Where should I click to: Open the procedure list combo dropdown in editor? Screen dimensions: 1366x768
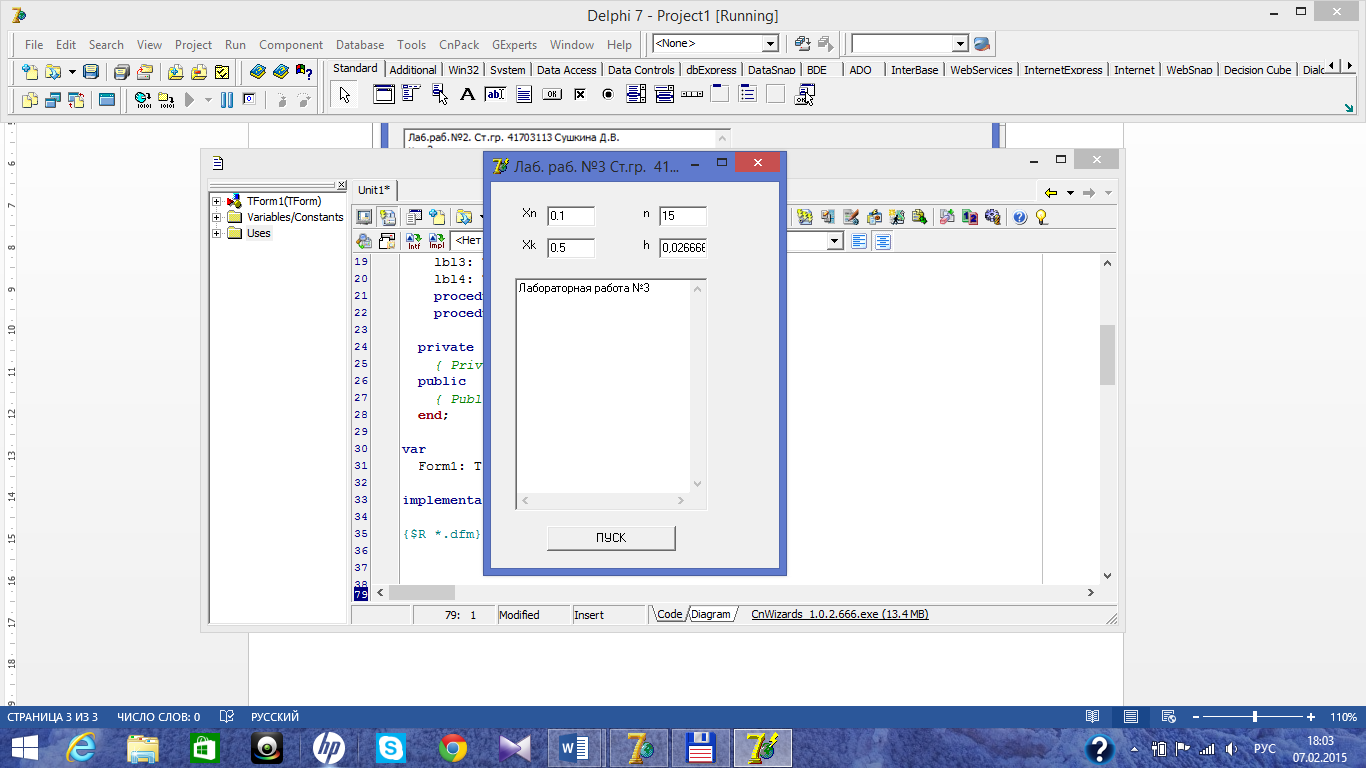835,241
